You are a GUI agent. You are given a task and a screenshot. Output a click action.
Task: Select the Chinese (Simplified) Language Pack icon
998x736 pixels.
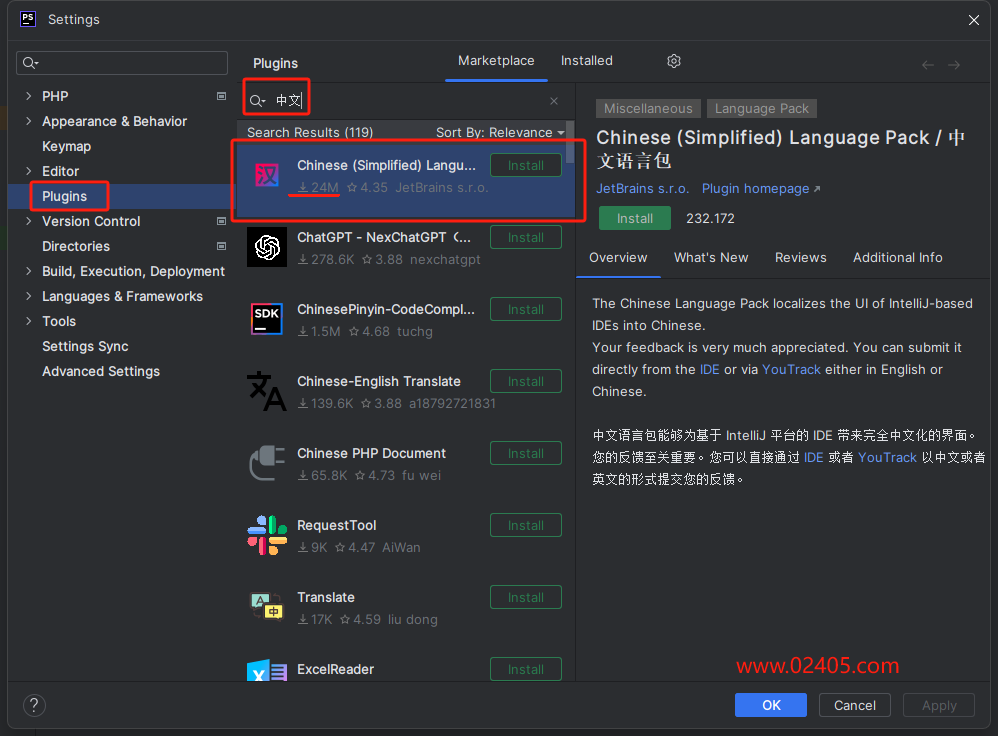pos(267,175)
